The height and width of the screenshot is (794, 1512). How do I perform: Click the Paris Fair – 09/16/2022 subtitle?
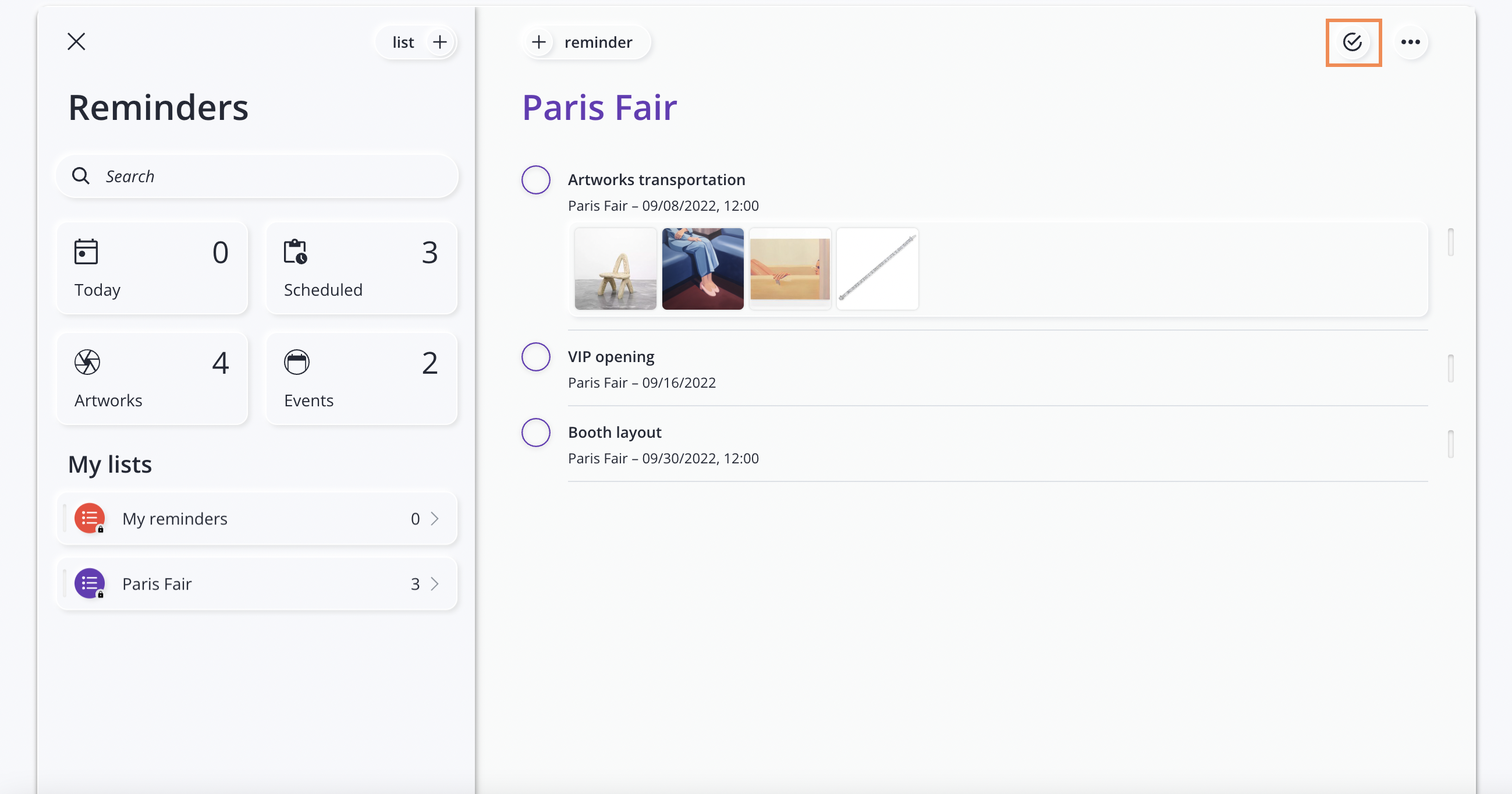coord(641,382)
